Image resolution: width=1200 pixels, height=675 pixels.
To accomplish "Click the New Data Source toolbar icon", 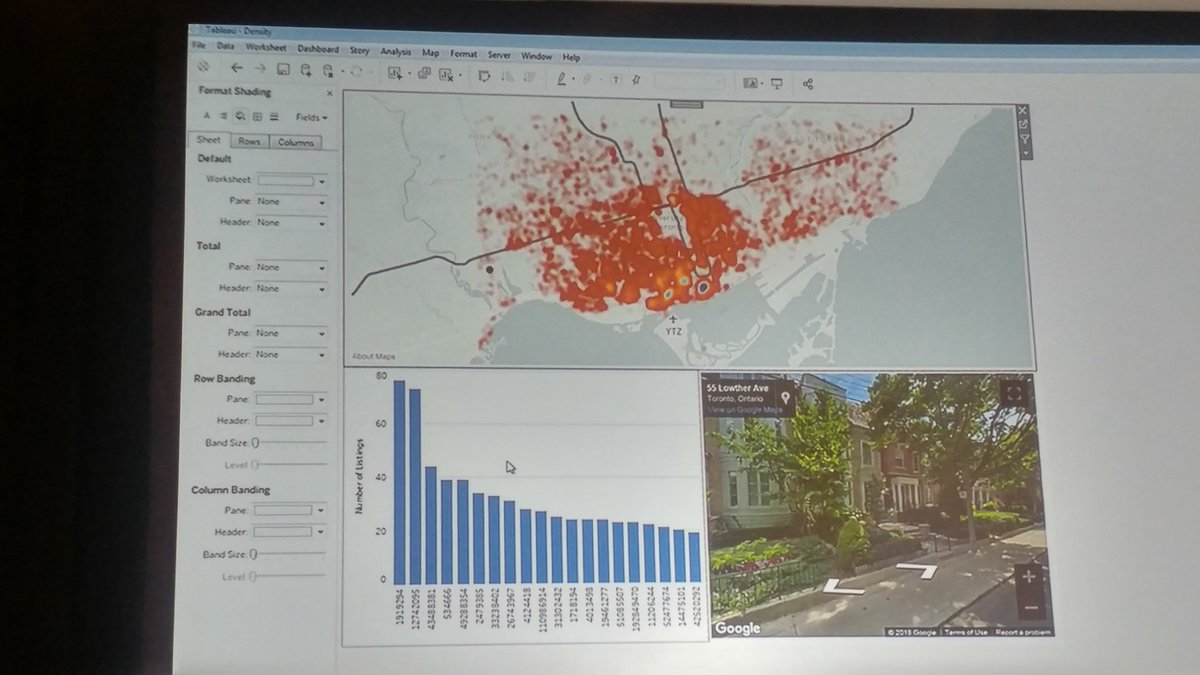I will (x=306, y=70).
